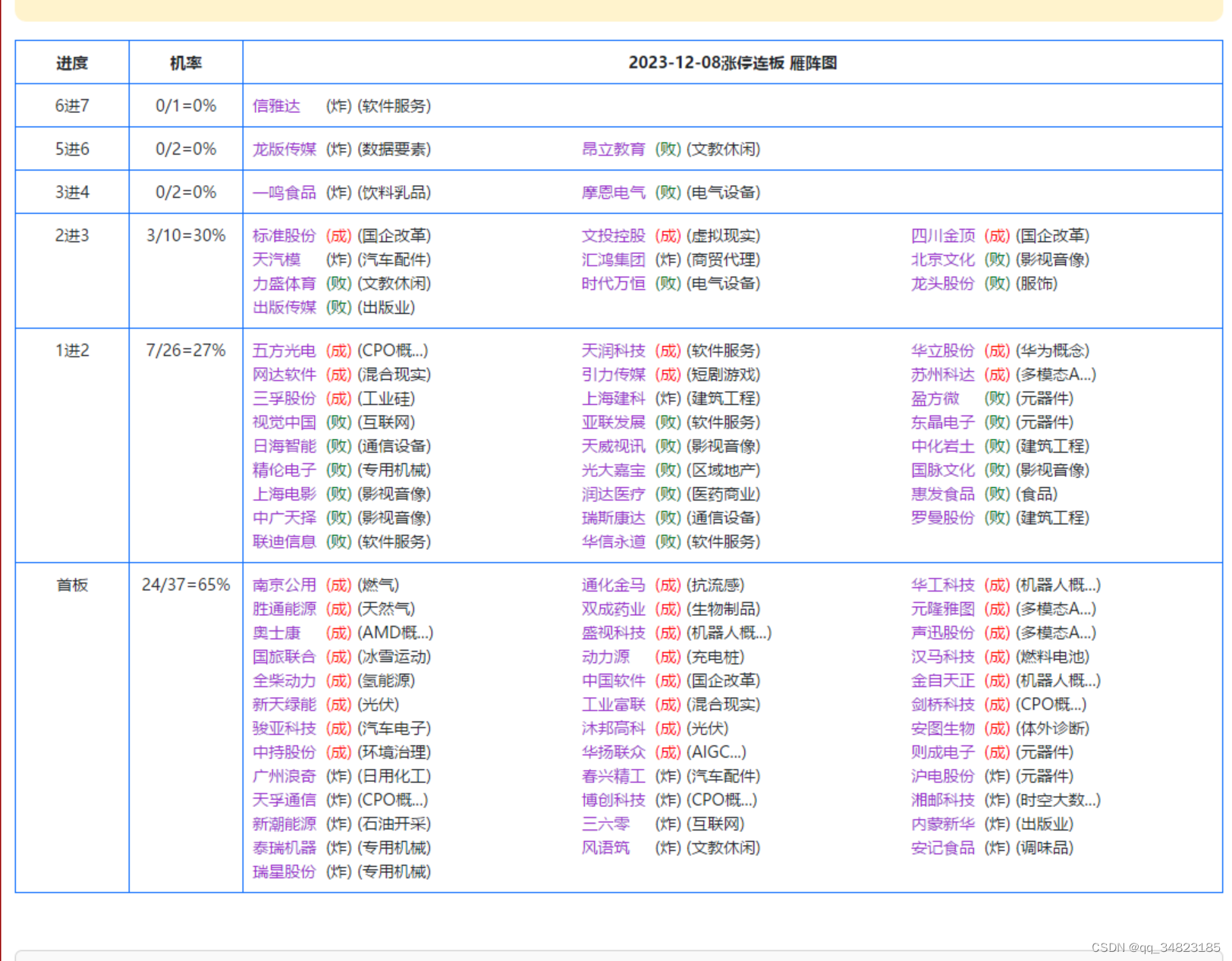Screen dimensions: 1232x961
Task: Open the 奥士康 link
Action: tap(276, 633)
